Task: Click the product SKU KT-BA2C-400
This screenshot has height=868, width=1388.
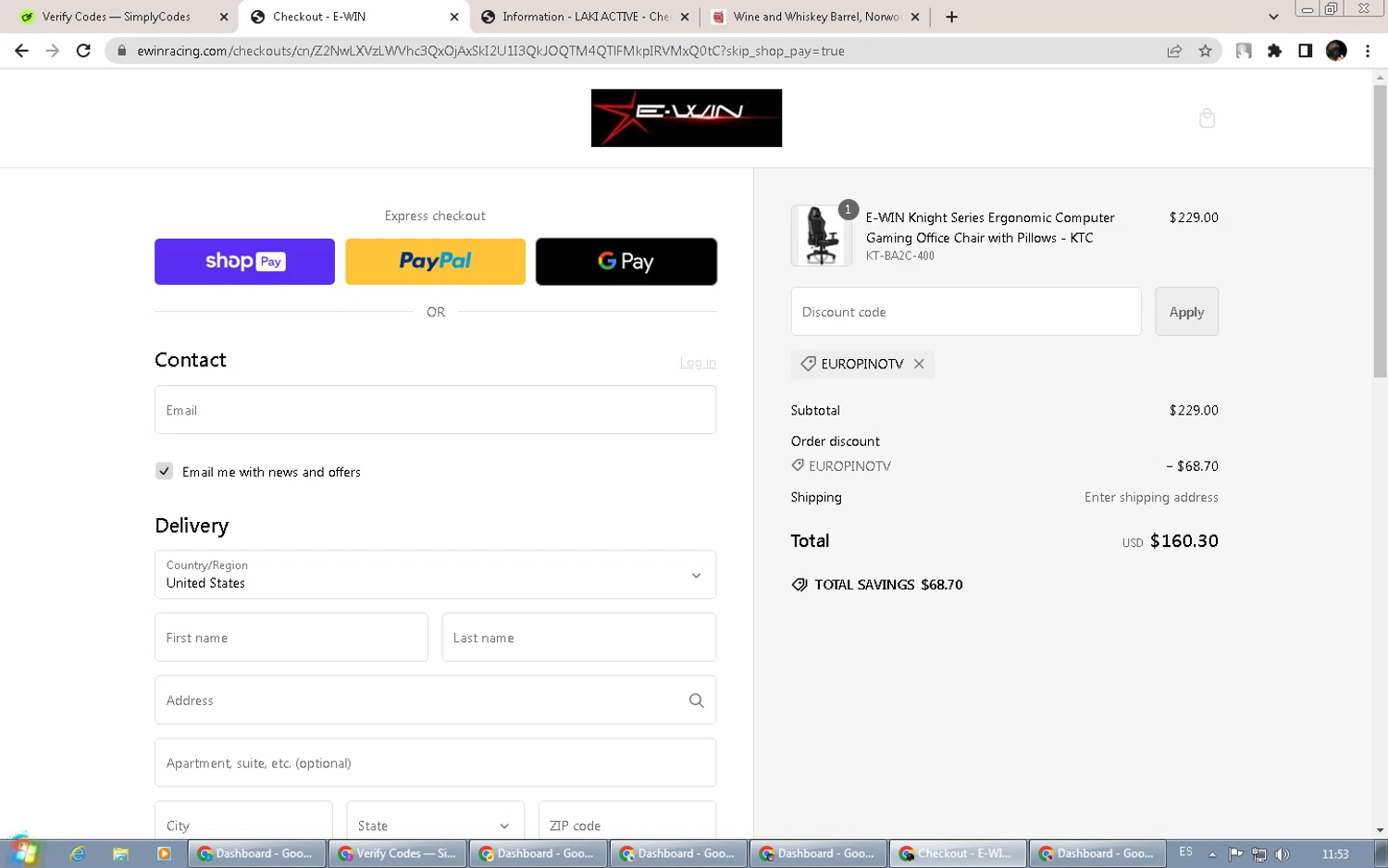Action: point(899,256)
